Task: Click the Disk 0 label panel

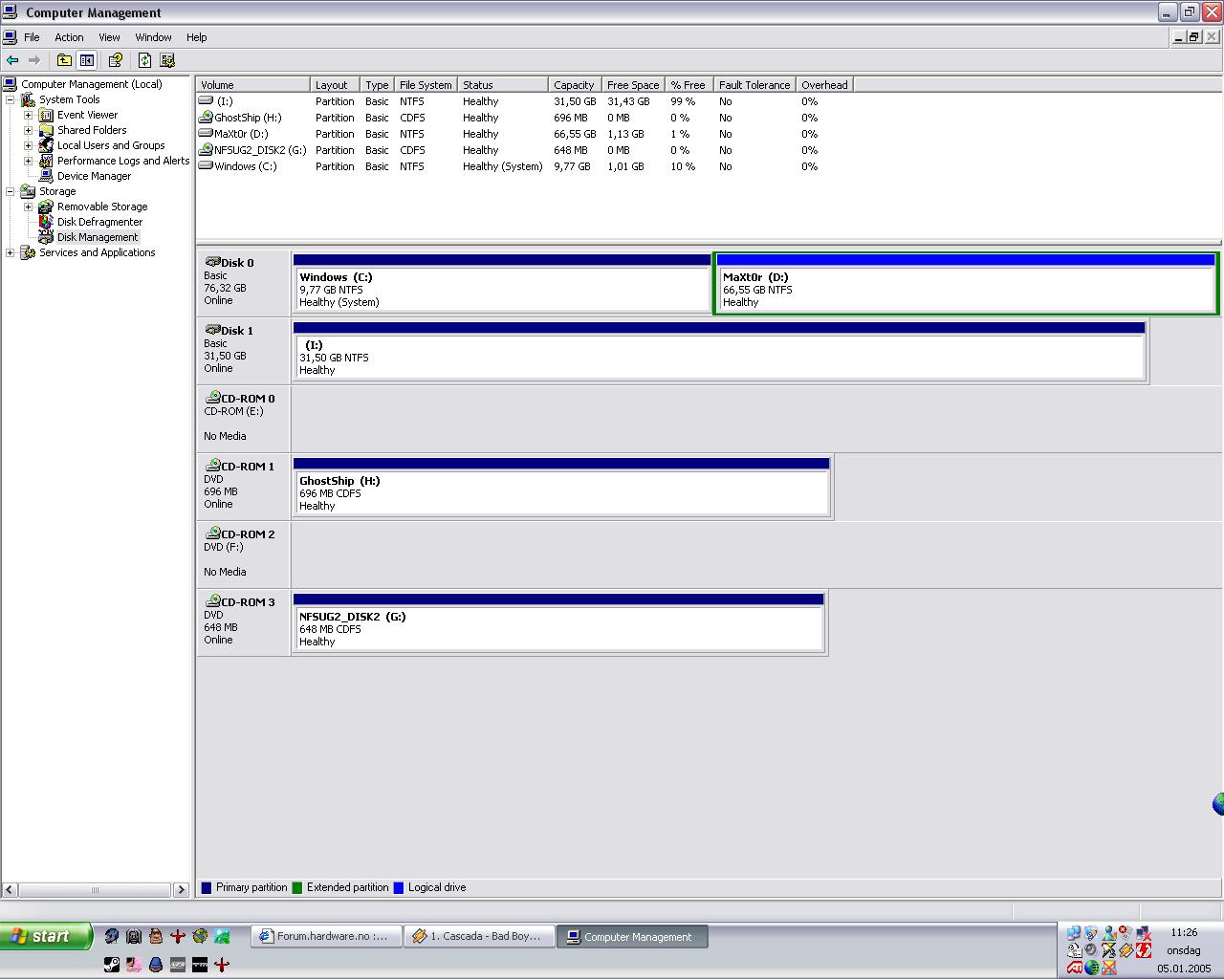Action: 243,283
